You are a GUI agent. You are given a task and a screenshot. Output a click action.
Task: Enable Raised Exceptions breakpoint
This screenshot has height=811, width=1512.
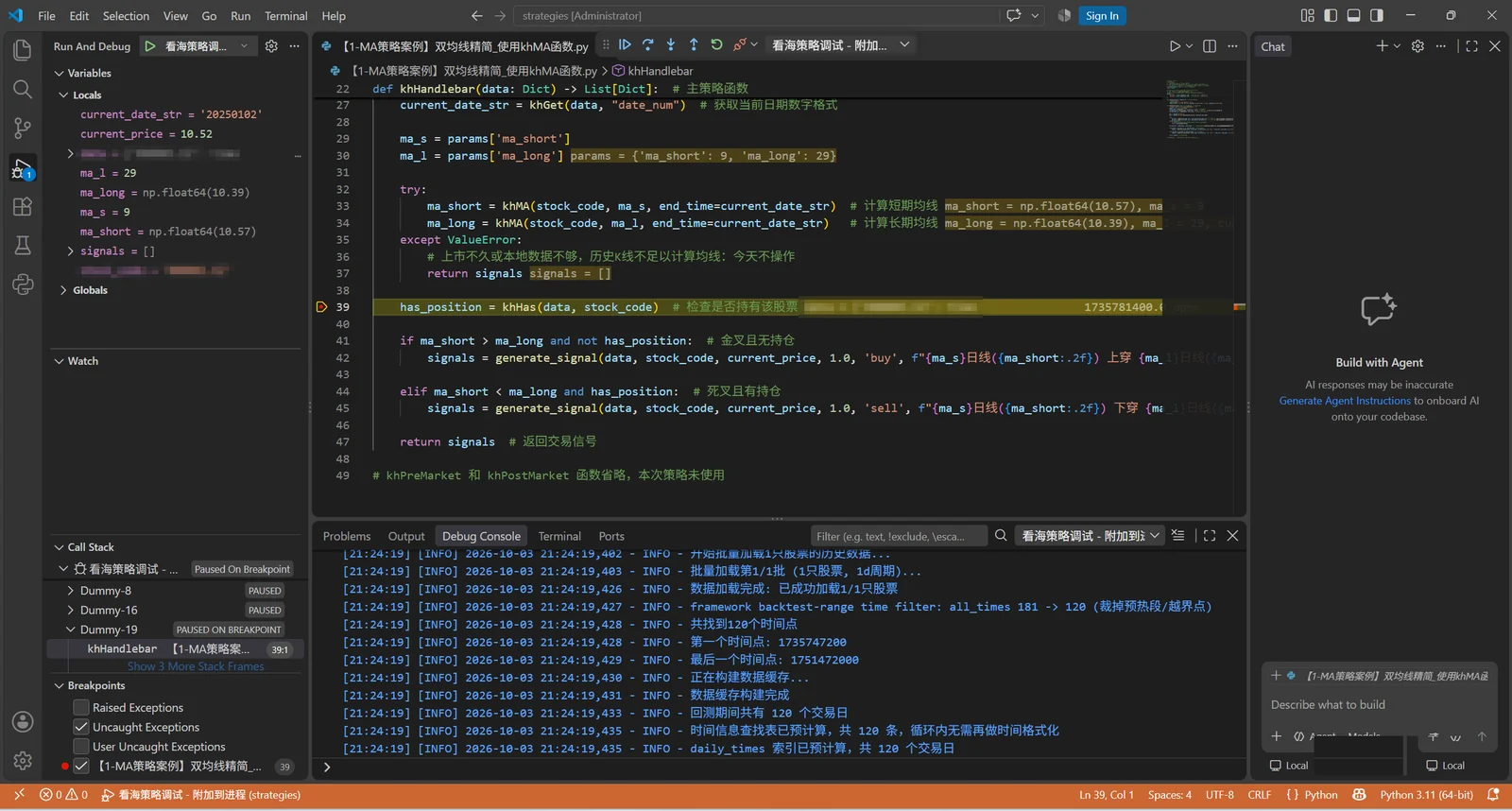[81, 707]
